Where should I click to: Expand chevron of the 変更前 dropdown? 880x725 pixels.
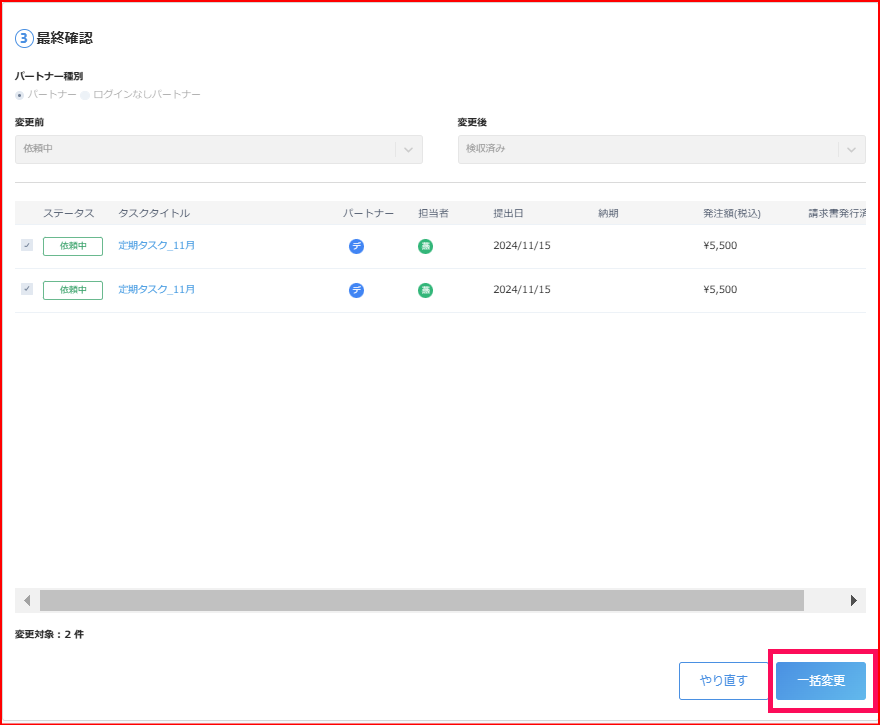[x=409, y=150]
